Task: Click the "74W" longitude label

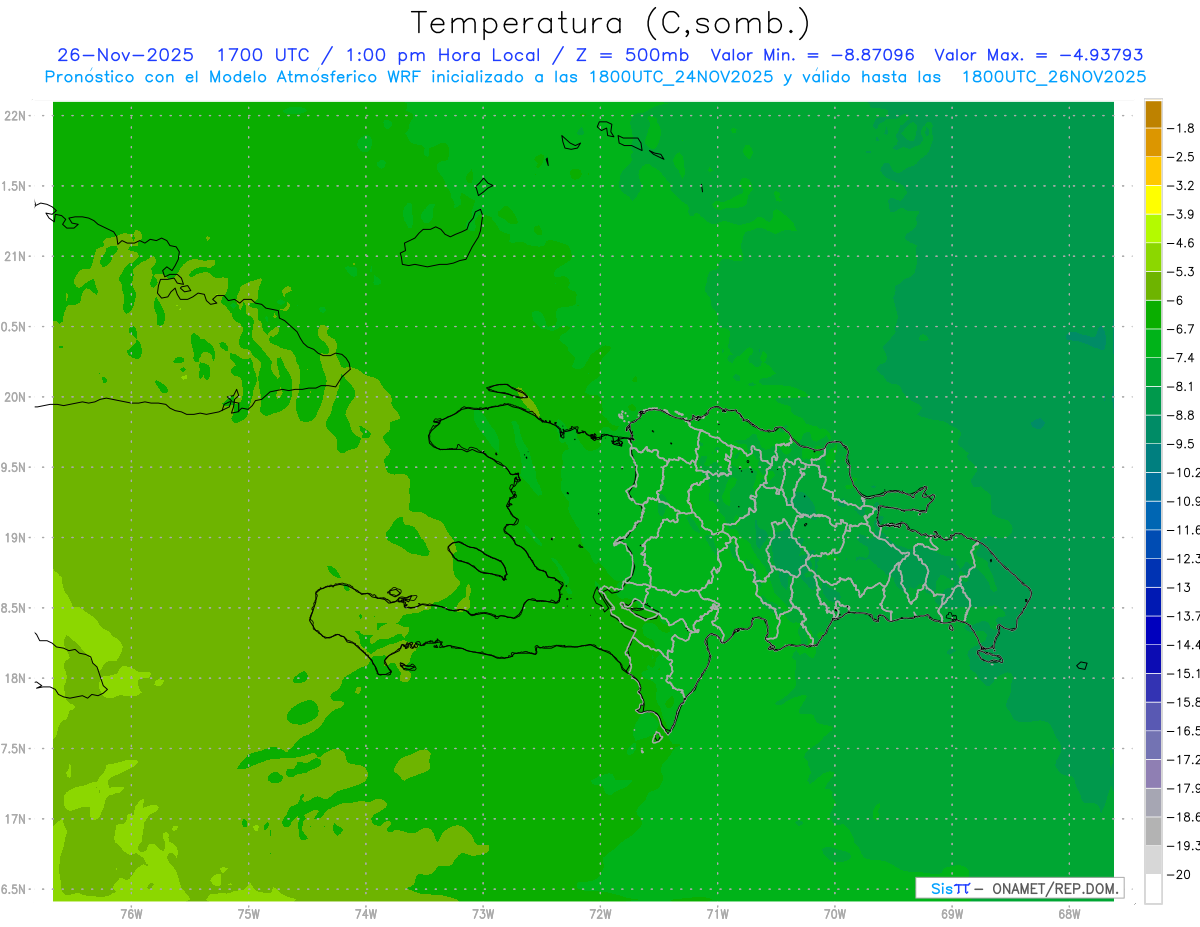Action: click(366, 913)
